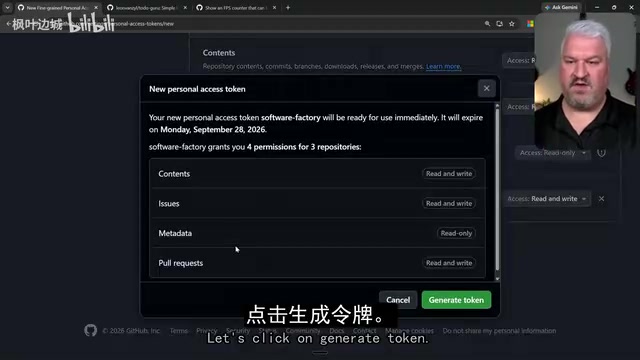
Task: Open the Access: Read and write dropdown
Action: click(547, 199)
